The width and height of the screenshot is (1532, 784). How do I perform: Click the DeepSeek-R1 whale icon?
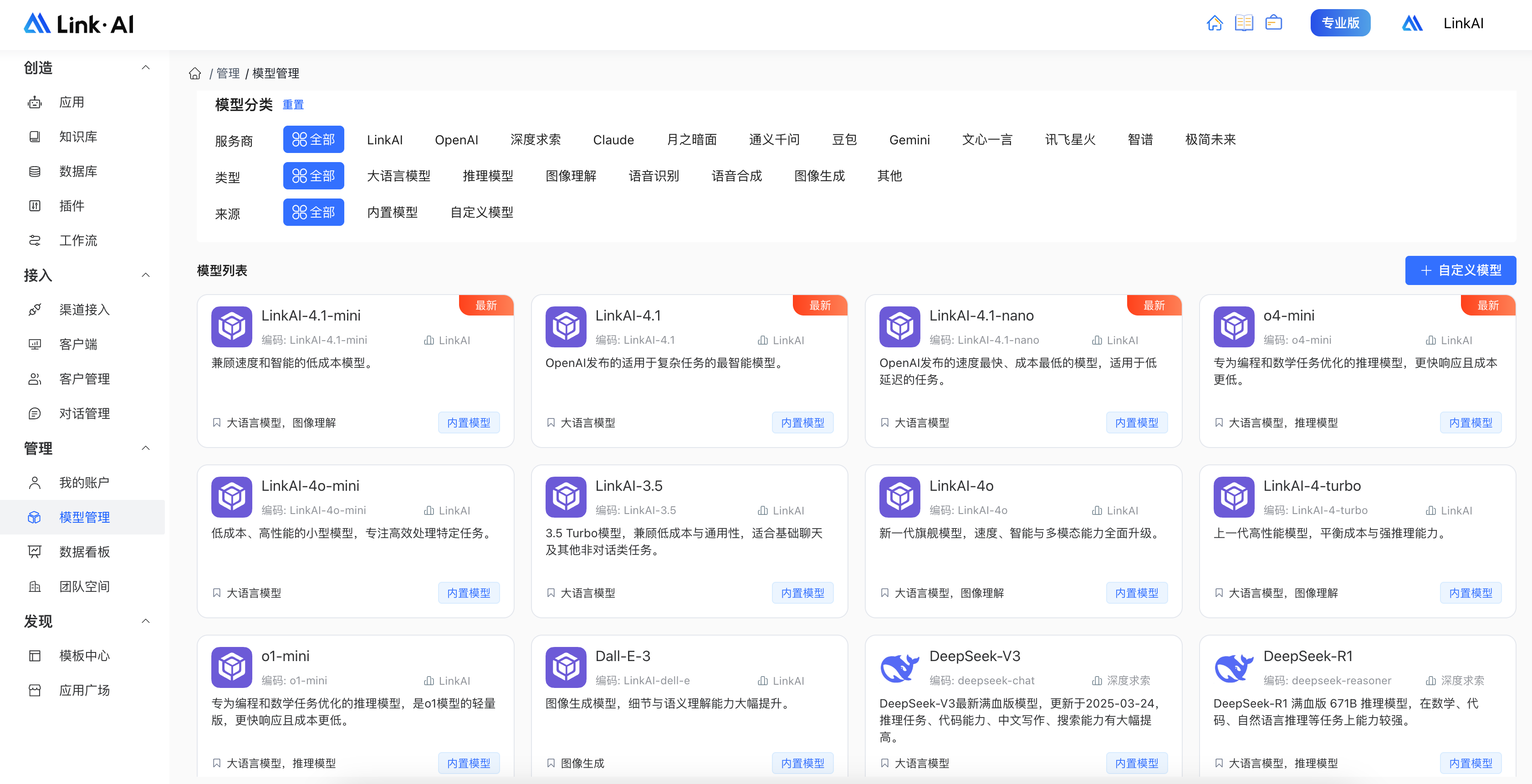[1234, 667]
